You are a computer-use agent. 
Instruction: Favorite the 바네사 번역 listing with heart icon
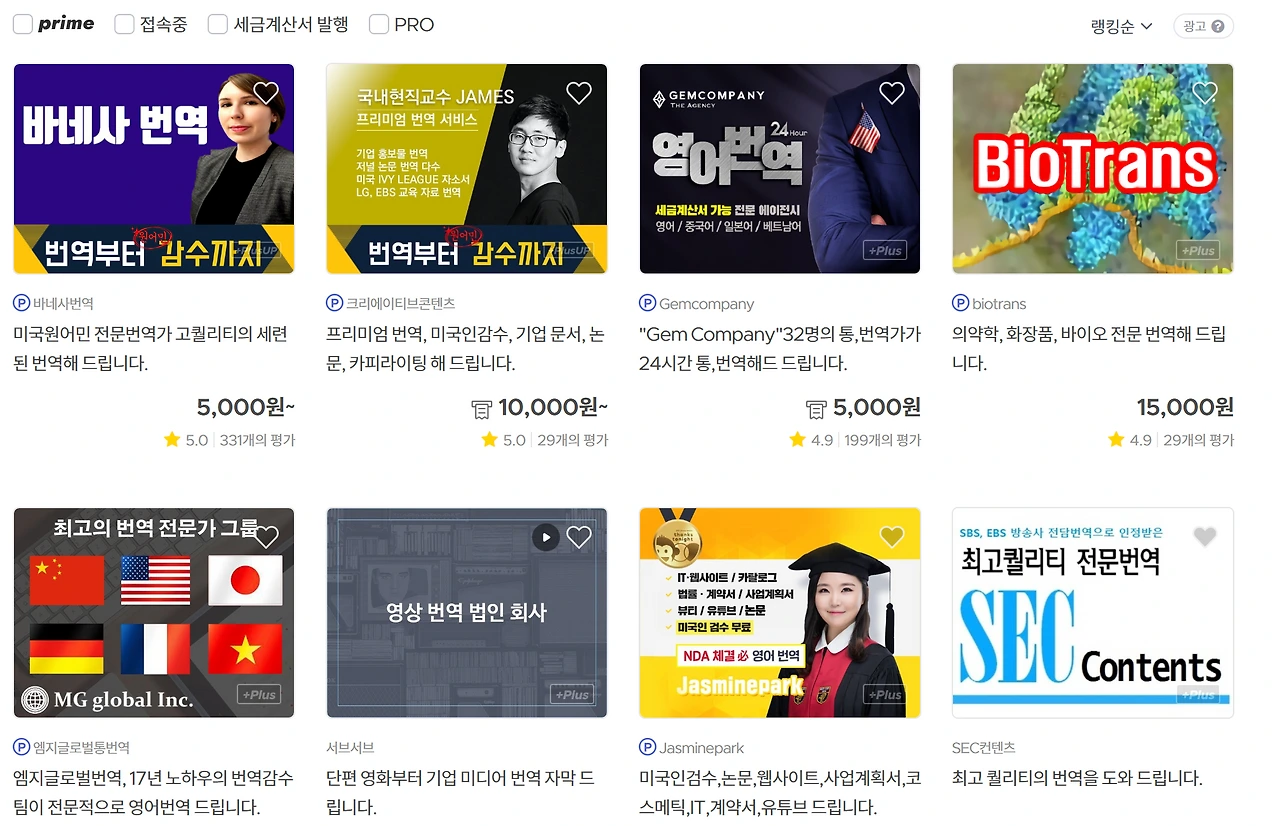click(x=266, y=93)
